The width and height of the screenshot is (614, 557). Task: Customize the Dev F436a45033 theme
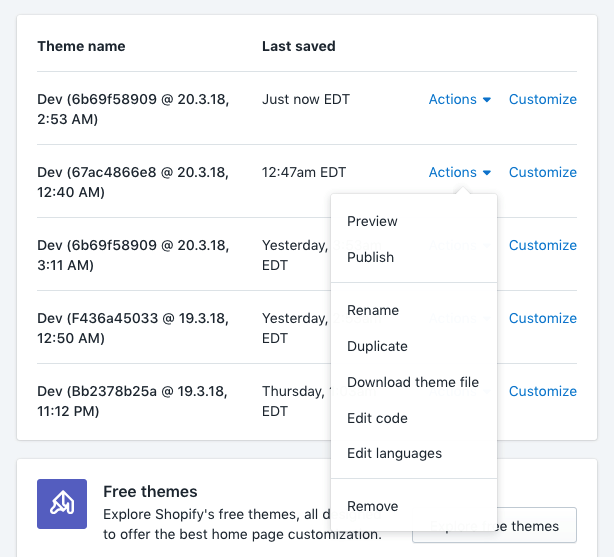tap(543, 318)
